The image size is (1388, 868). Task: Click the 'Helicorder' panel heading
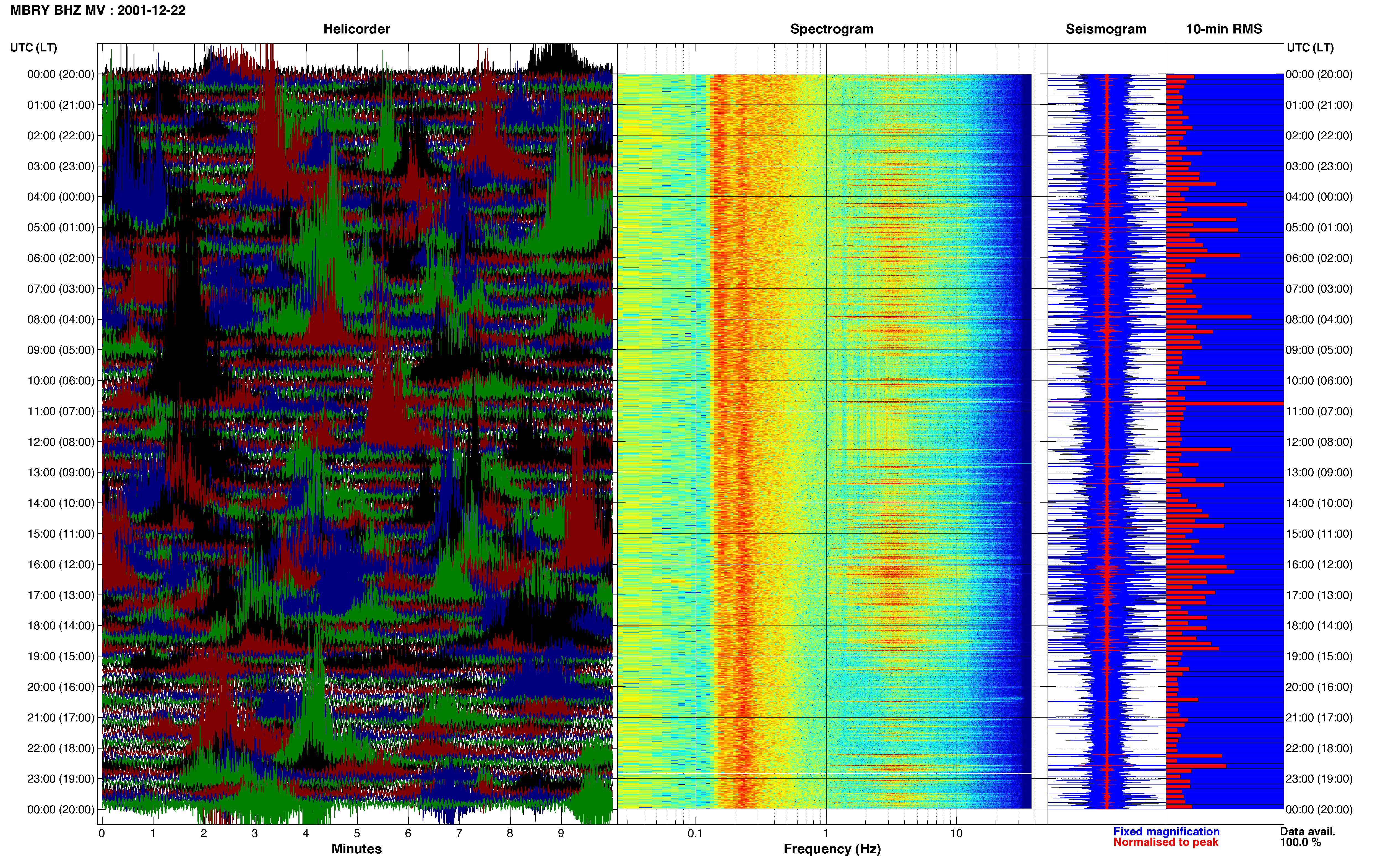(x=356, y=29)
